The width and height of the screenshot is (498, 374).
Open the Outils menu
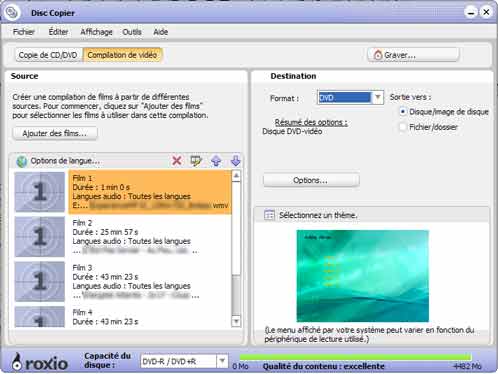point(132,32)
